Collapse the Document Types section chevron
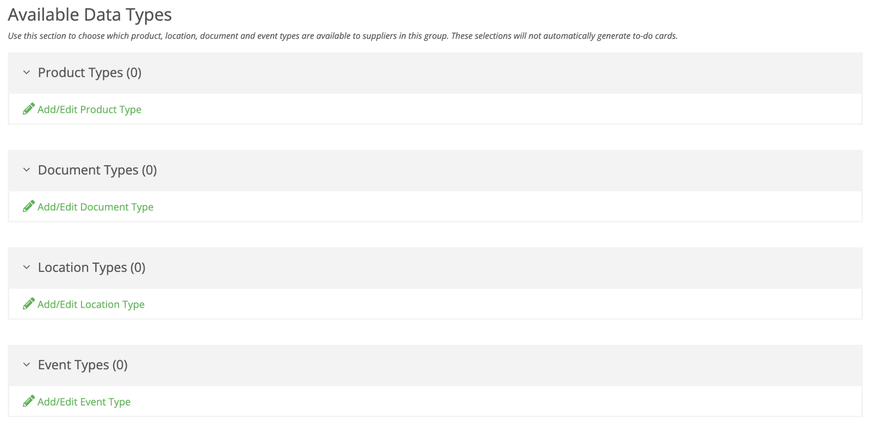 pyautogui.click(x=26, y=170)
